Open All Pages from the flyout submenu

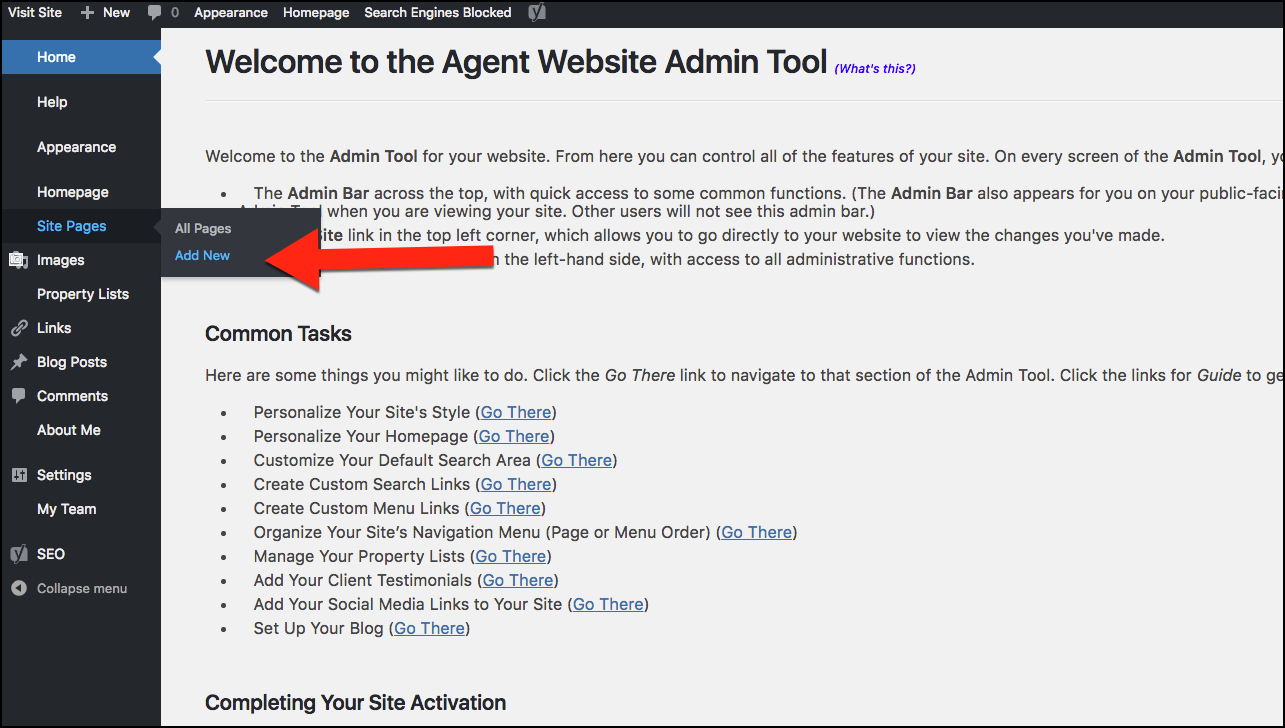[203, 229]
